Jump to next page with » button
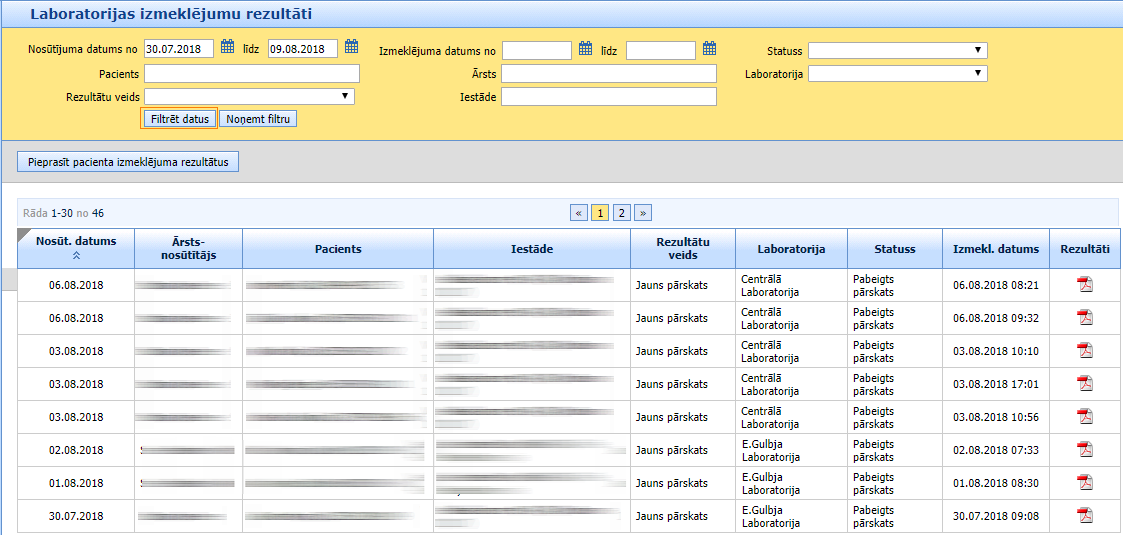This screenshot has height=535, width=1123. [x=643, y=213]
